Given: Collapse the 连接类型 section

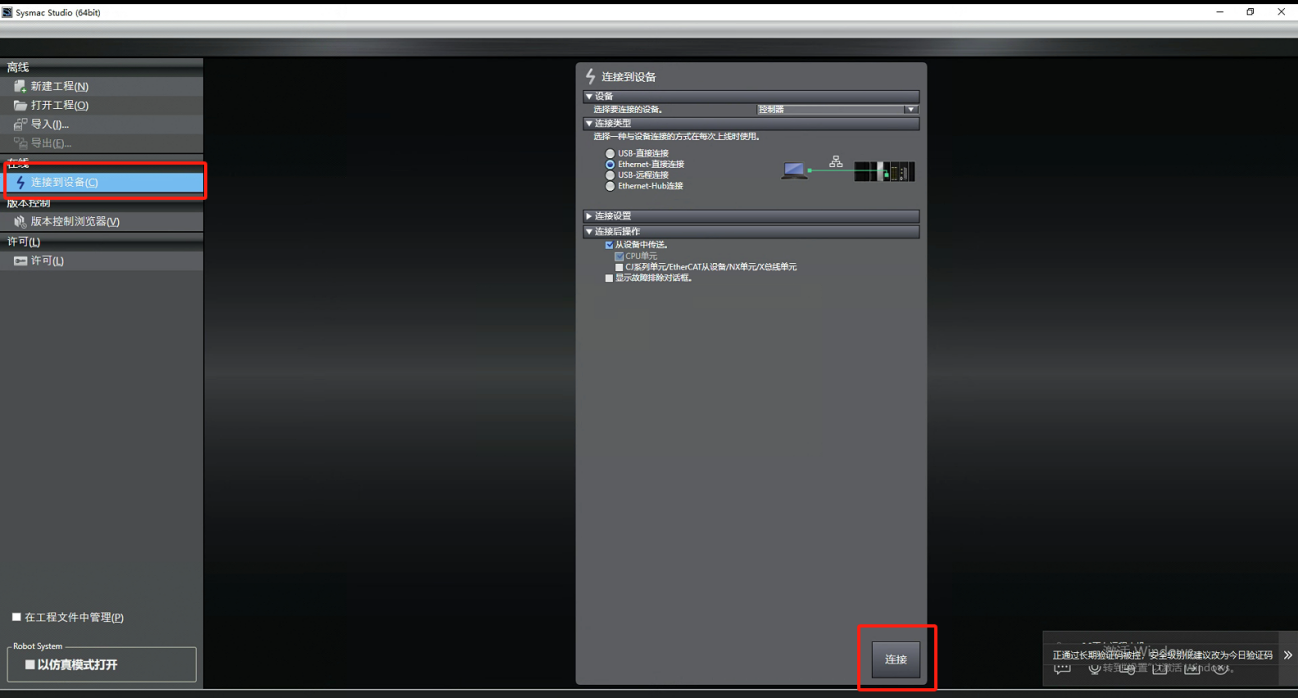Looking at the screenshot, I should pos(589,124).
